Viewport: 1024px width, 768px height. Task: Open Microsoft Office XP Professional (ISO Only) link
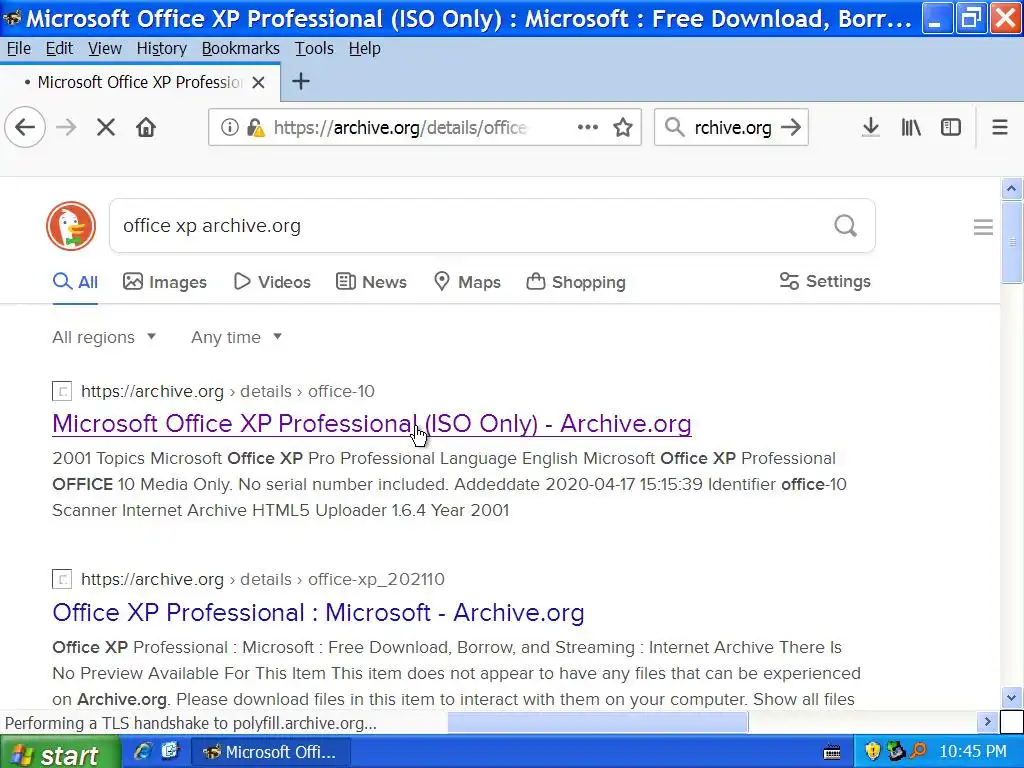point(372,423)
